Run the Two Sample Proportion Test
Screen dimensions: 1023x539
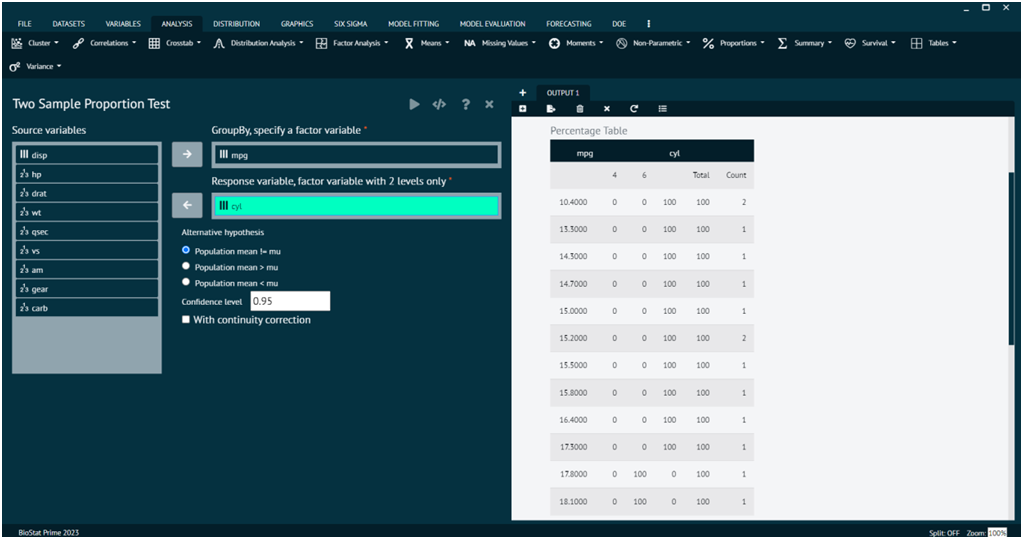[x=414, y=104]
